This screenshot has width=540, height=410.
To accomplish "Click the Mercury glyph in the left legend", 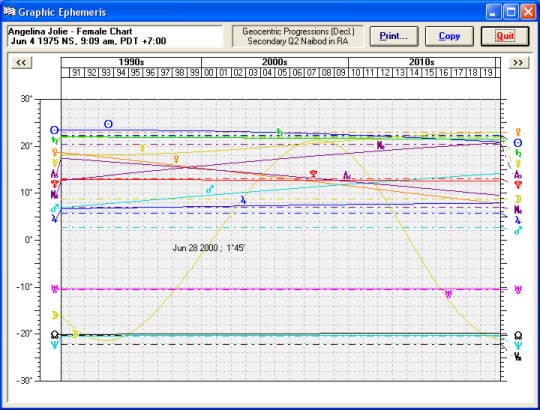I will (x=54, y=162).
